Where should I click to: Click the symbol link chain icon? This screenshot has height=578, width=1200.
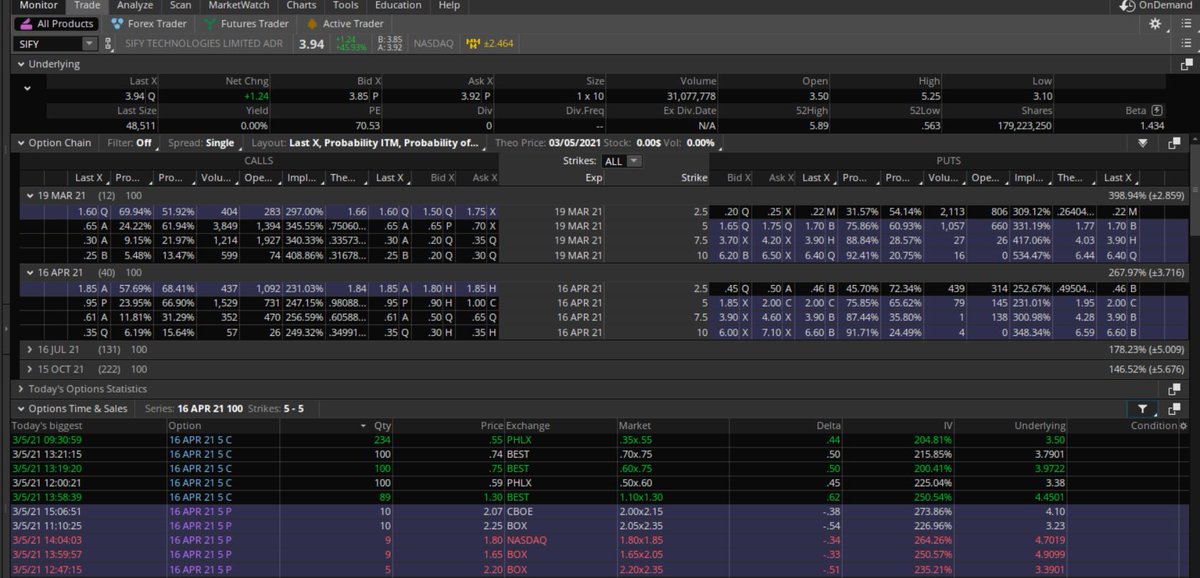click(x=110, y=44)
